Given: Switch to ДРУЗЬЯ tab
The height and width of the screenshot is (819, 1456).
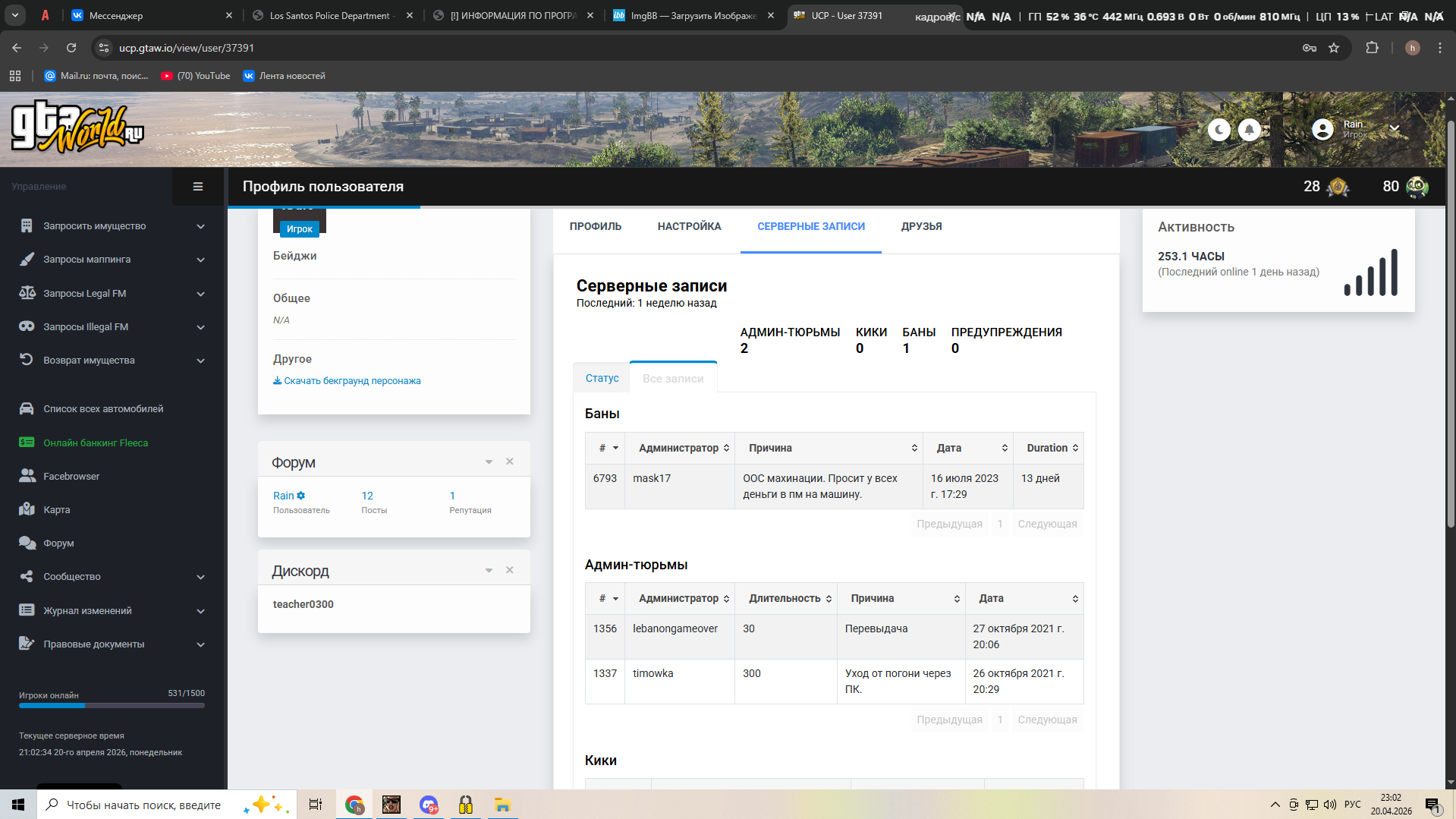Looking at the screenshot, I should (x=921, y=226).
